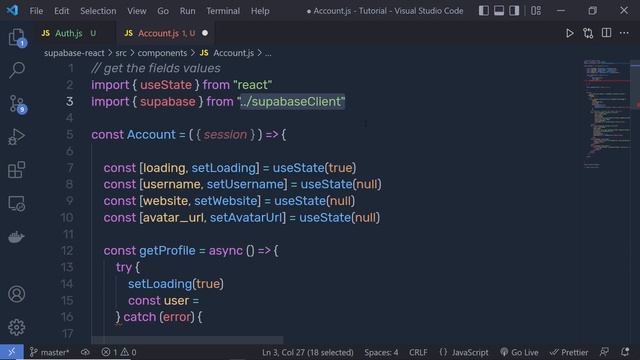Select the Account.js tab
This screenshot has width=640, height=360.
166,33
